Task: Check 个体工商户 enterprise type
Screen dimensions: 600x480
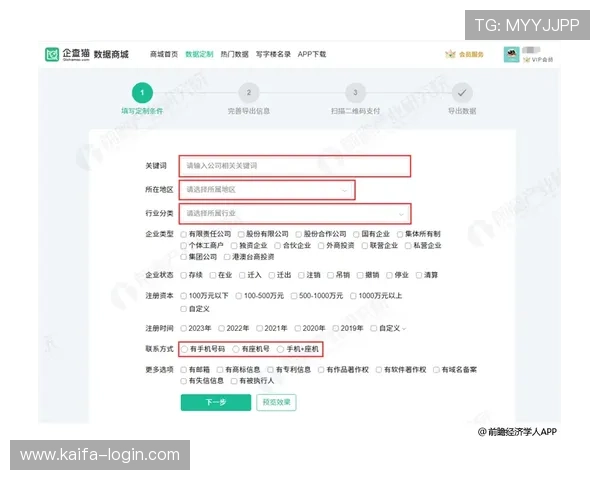Action: coord(184,245)
